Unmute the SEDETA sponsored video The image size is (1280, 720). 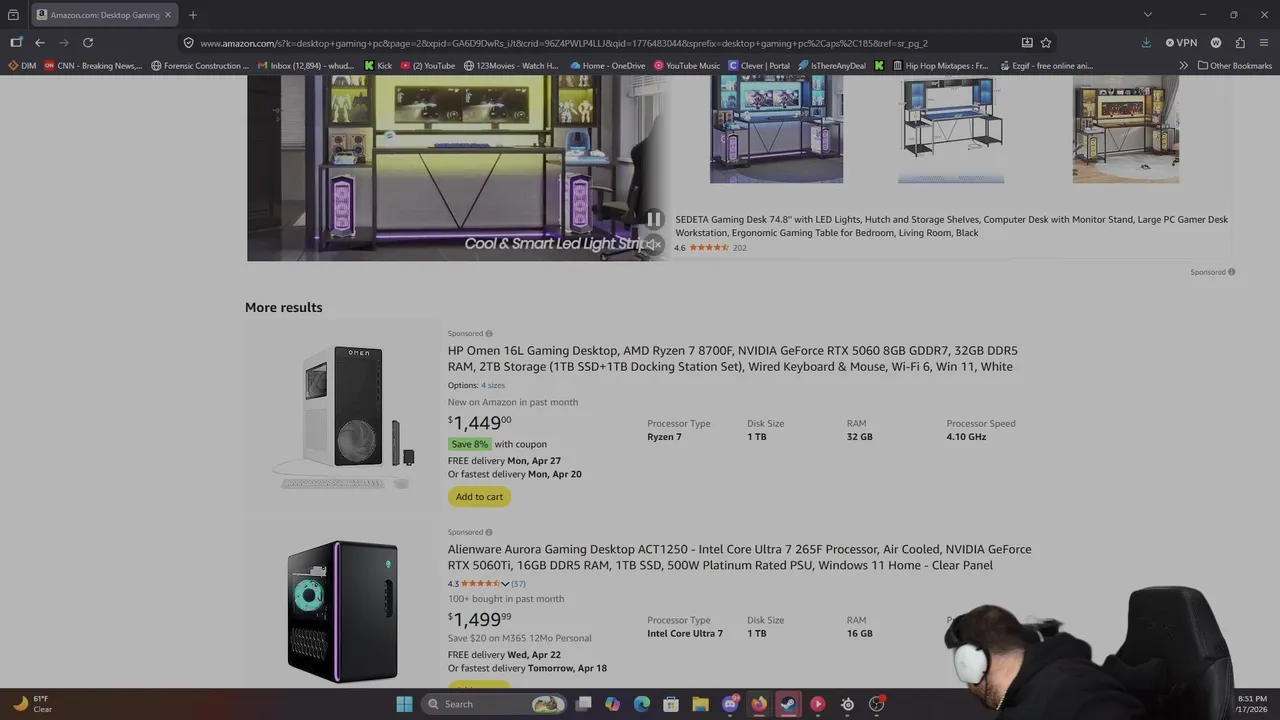653,244
